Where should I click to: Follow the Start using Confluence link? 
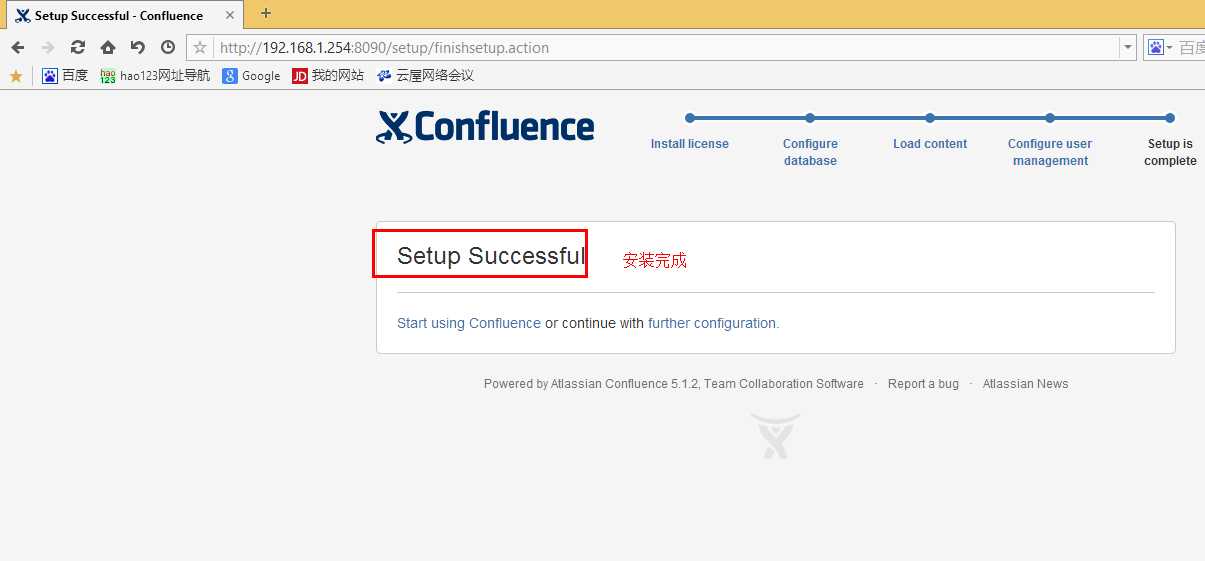(x=469, y=323)
